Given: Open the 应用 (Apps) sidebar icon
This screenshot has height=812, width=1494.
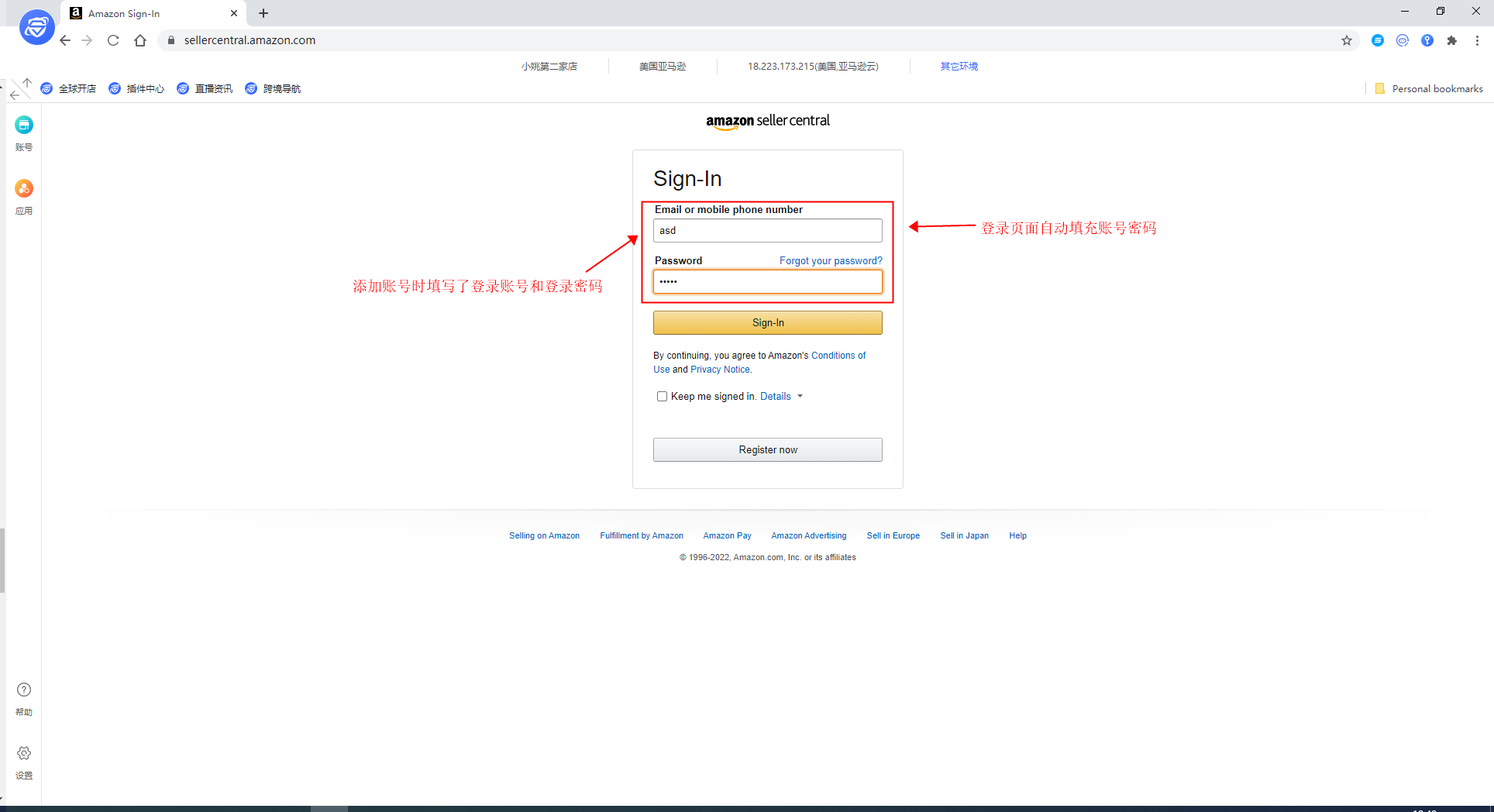Looking at the screenshot, I should pyautogui.click(x=24, y=189).
